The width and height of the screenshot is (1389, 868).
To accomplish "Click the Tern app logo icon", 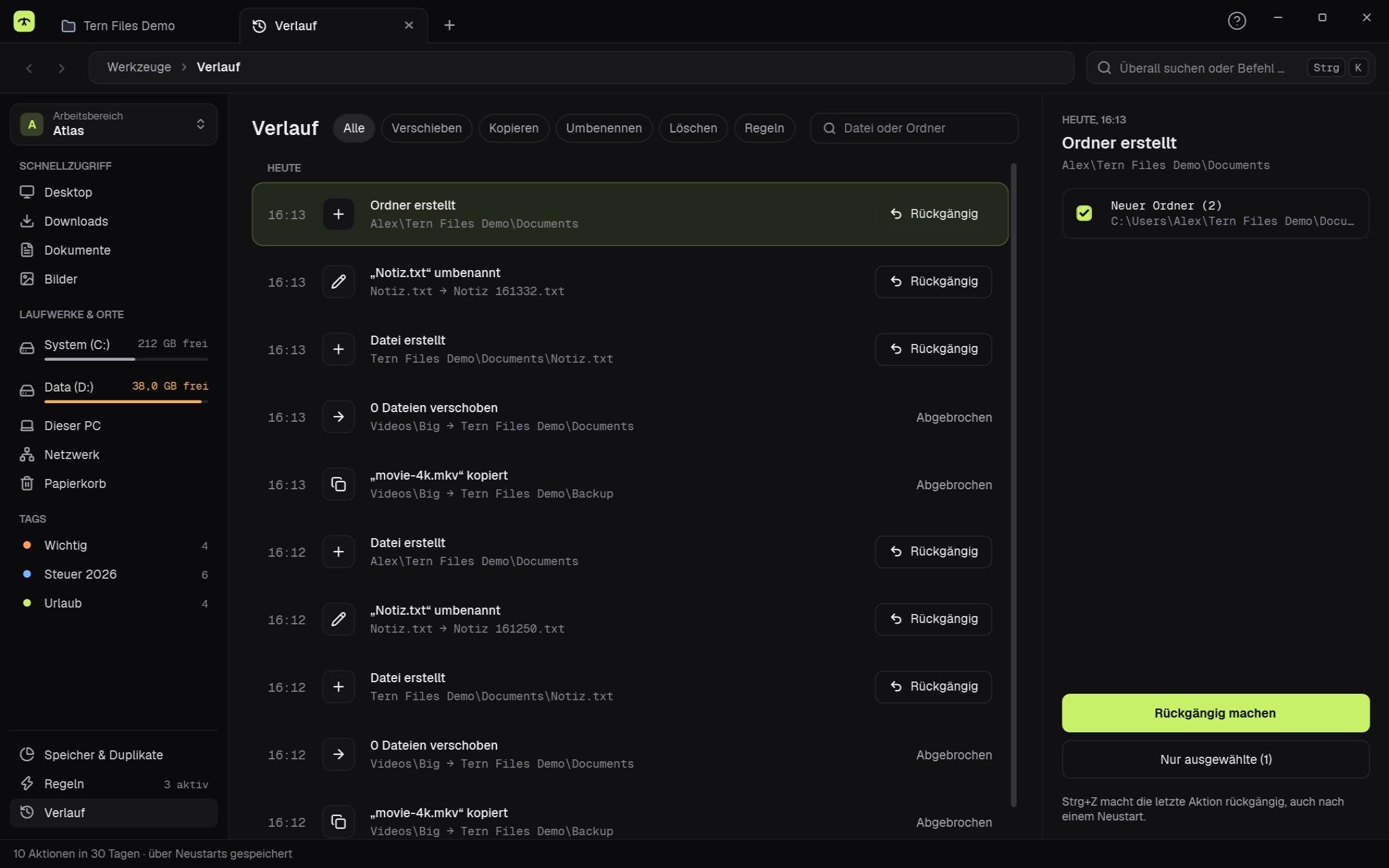I will pyautogui.click(x=24, y=22).
